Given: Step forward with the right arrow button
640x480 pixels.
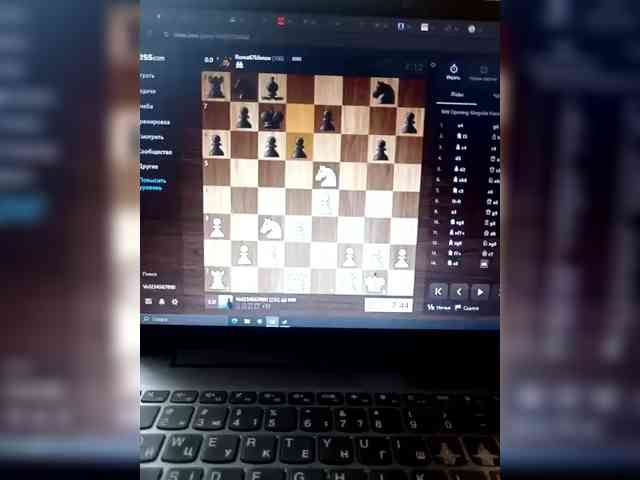Looking at the screenshot, I should (x=480, y=292).
